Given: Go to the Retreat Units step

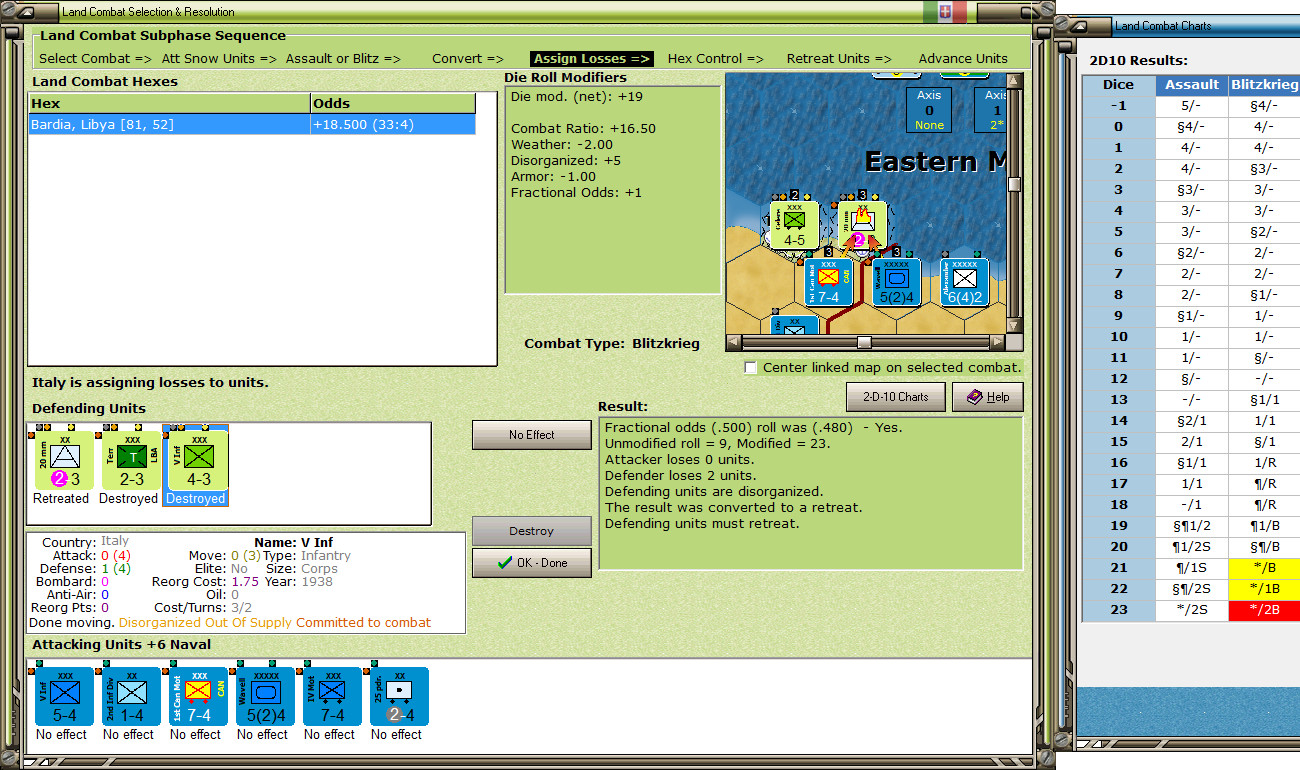Looking at the screenshot, I should coord(839,59).
